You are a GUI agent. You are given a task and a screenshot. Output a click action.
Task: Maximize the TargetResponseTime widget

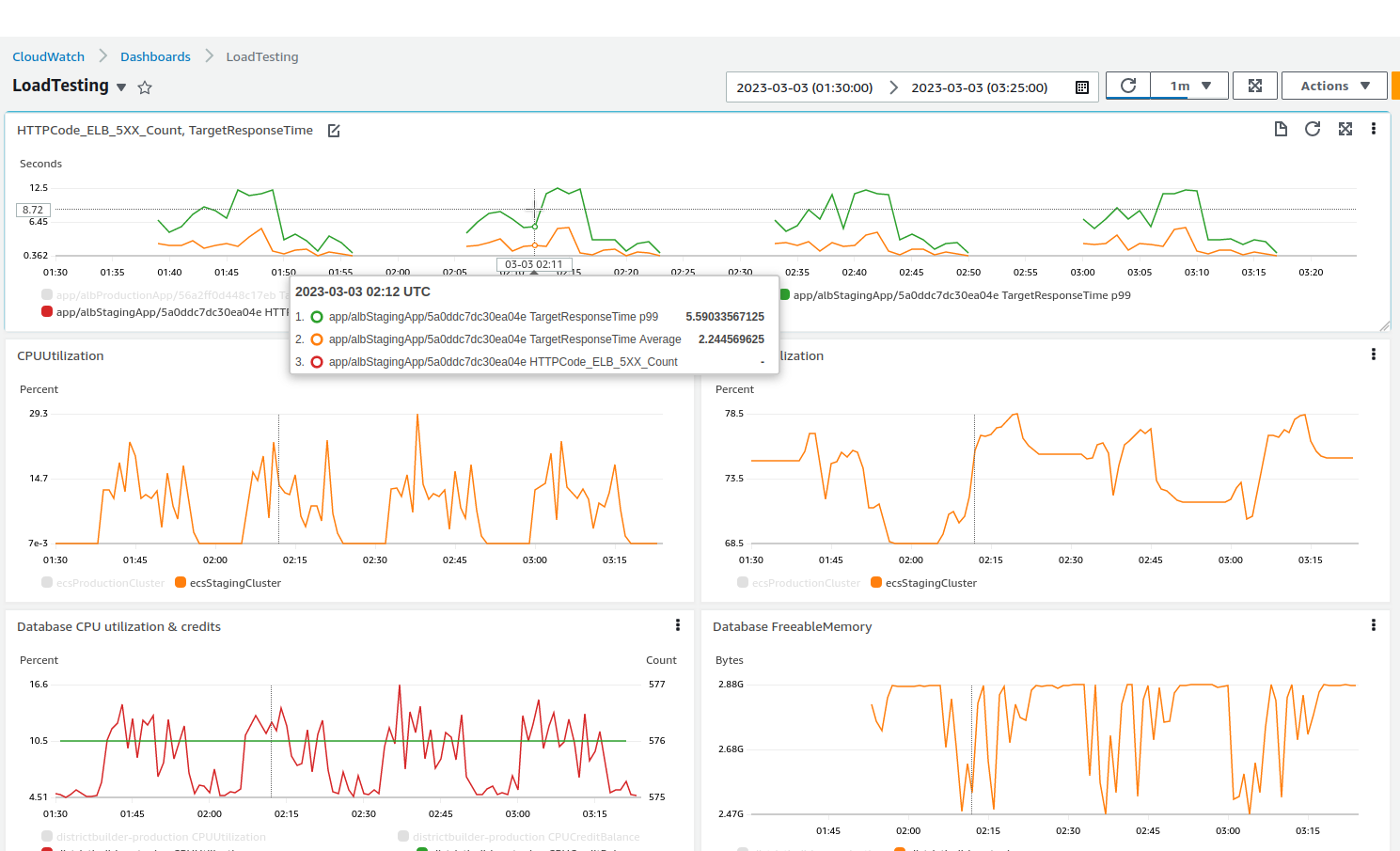point(1345,129)
